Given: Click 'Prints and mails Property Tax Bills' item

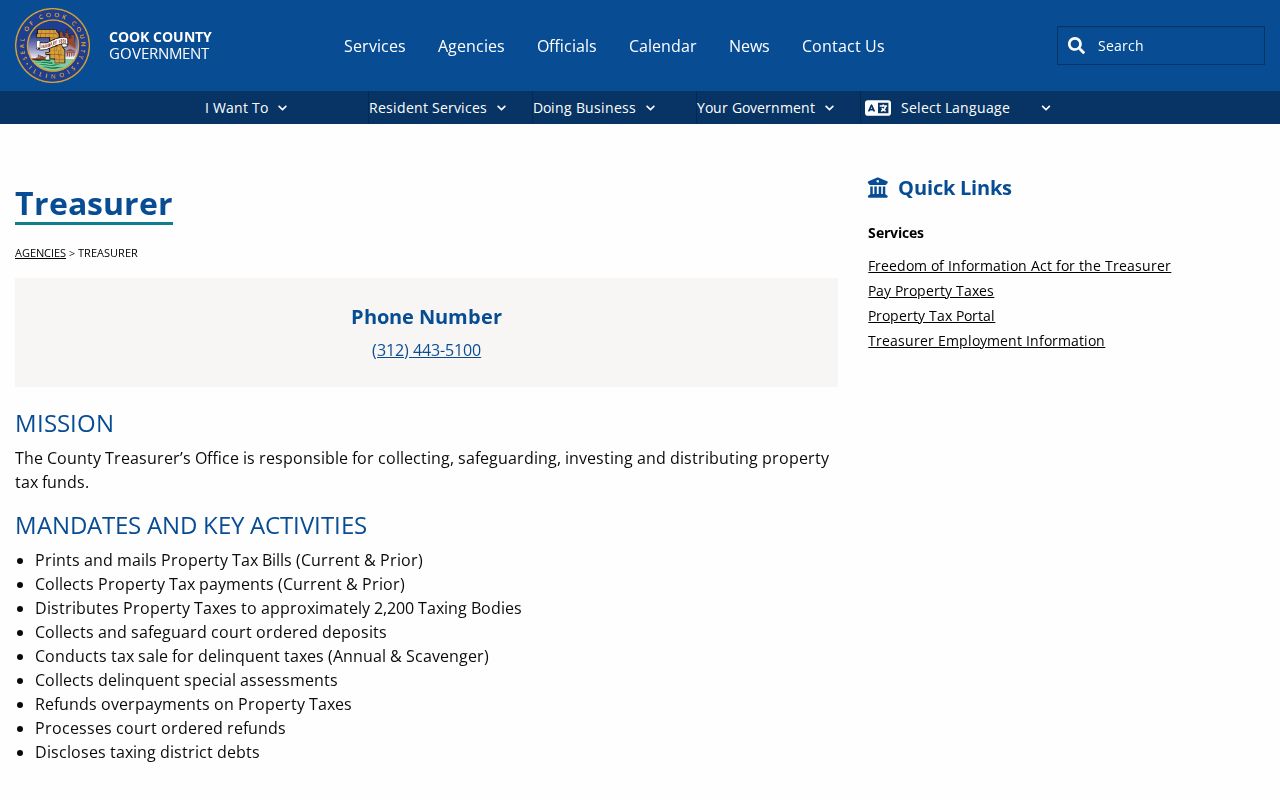Looking at the screenshot, I should pos(229,560).
